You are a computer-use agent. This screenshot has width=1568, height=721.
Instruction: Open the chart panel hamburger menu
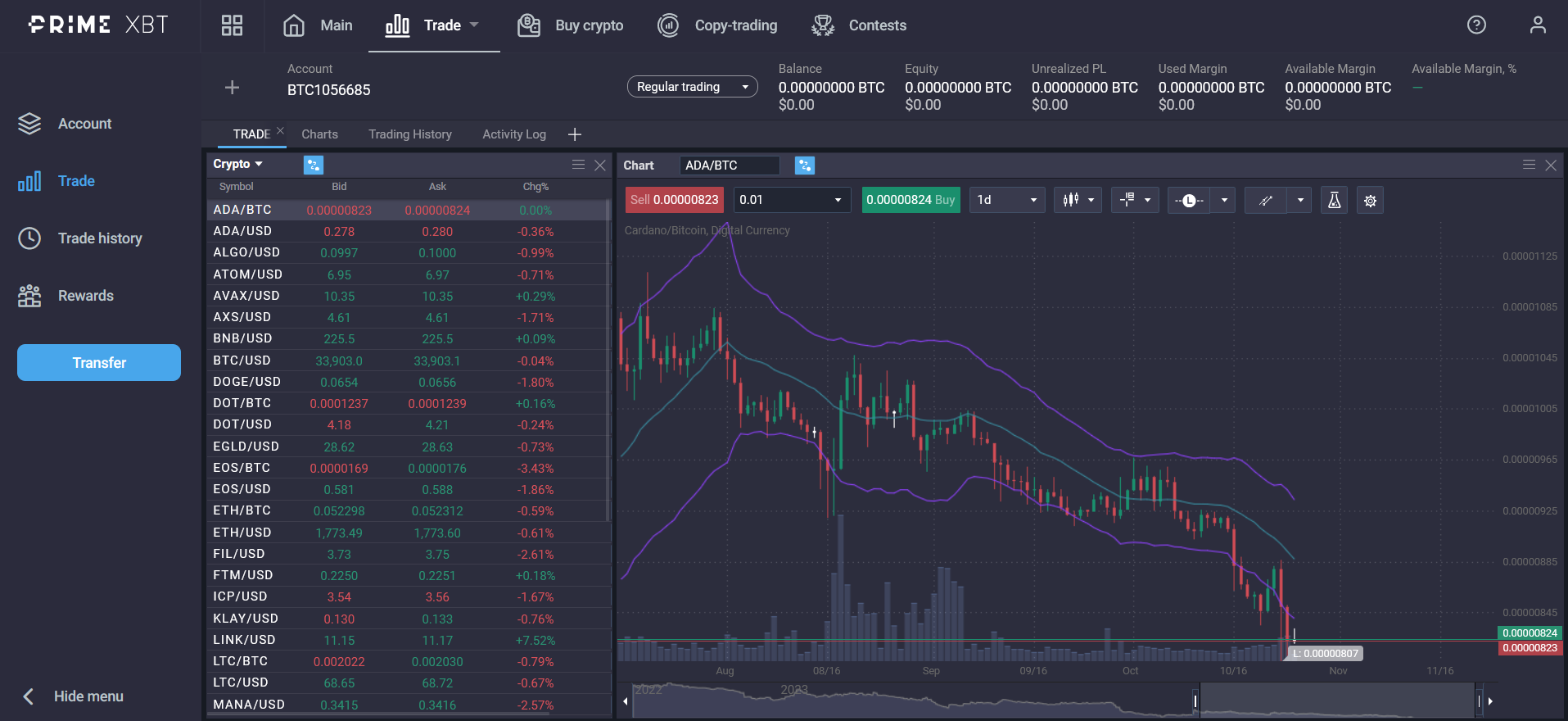1529,165
